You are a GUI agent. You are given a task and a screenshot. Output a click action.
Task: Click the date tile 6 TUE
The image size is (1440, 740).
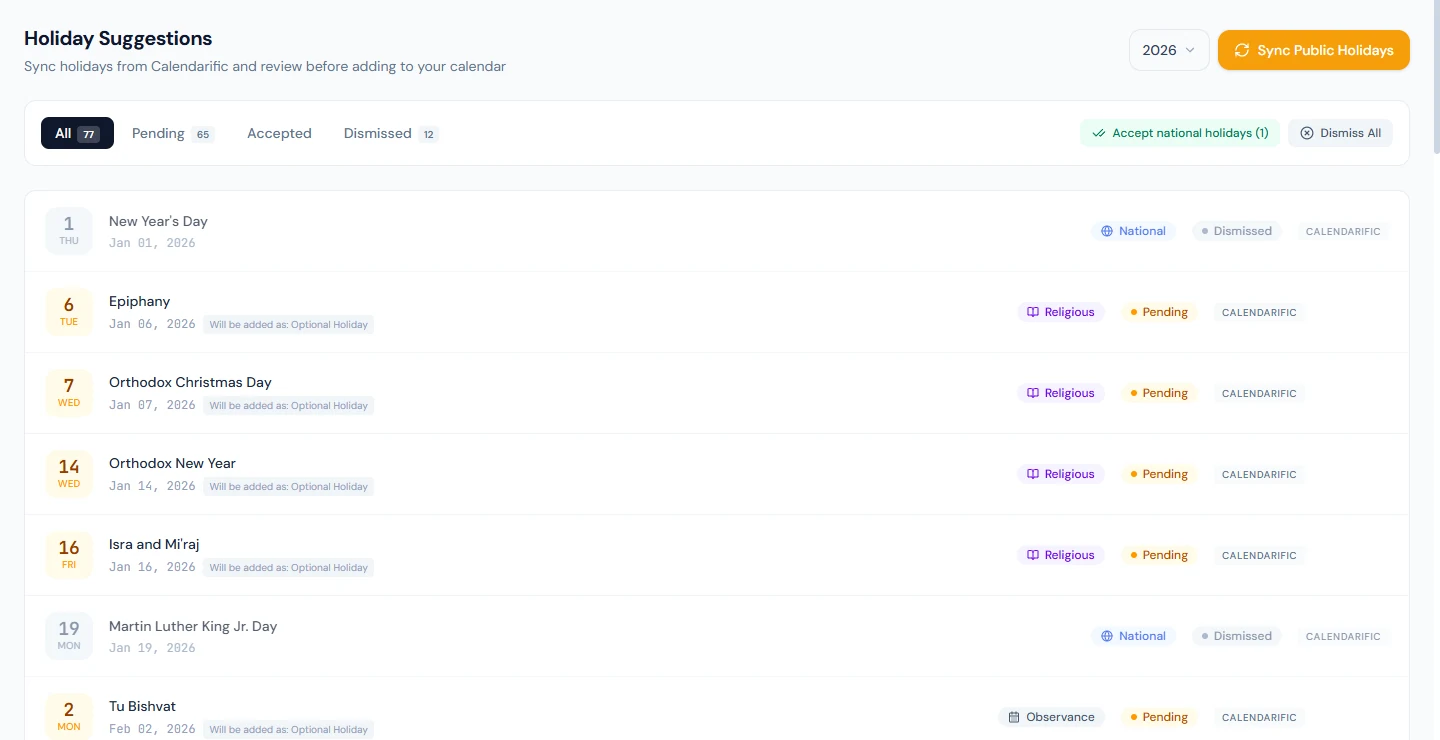click(x=69, y=312)
